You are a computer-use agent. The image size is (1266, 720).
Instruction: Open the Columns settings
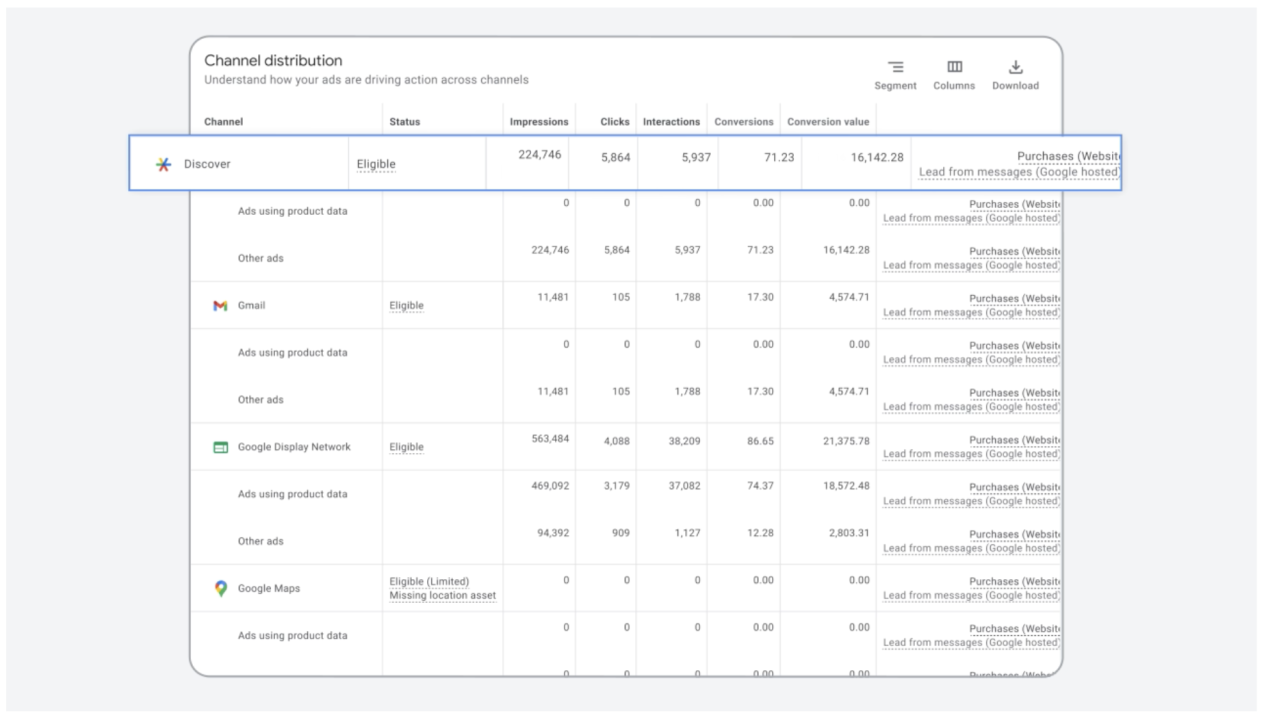click(954, 72)
